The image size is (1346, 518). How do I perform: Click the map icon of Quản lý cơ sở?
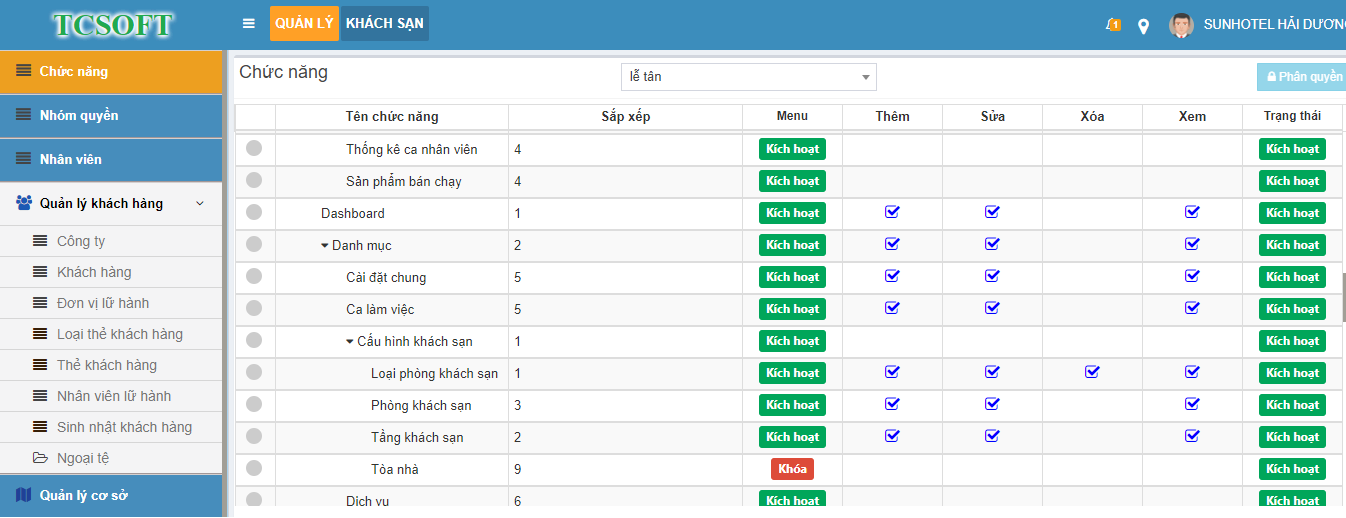click(24, 495)
